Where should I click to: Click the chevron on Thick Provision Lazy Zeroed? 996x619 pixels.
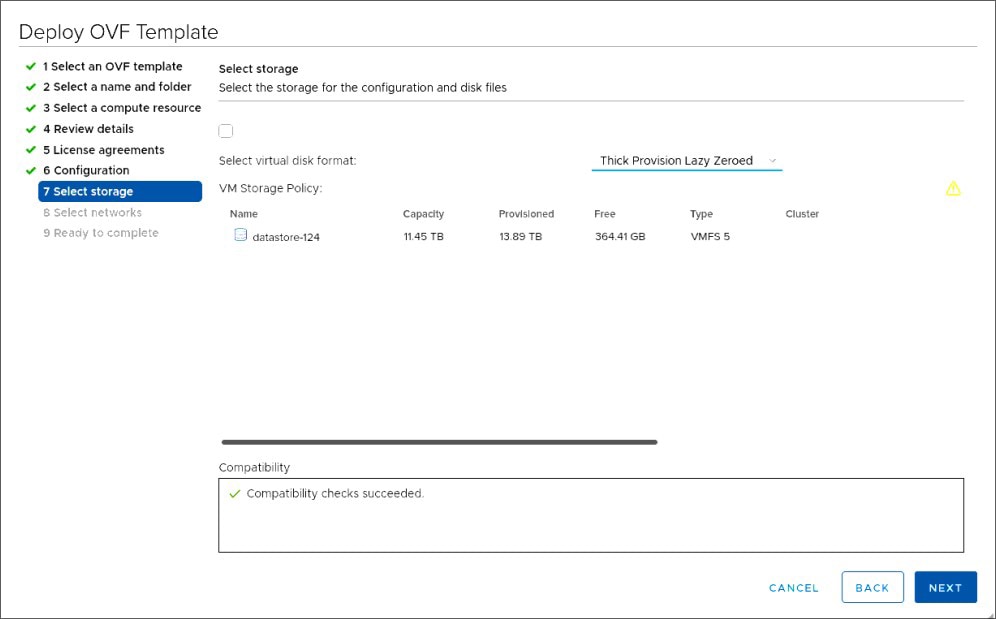pyautogui.click(x=773, y=160)
